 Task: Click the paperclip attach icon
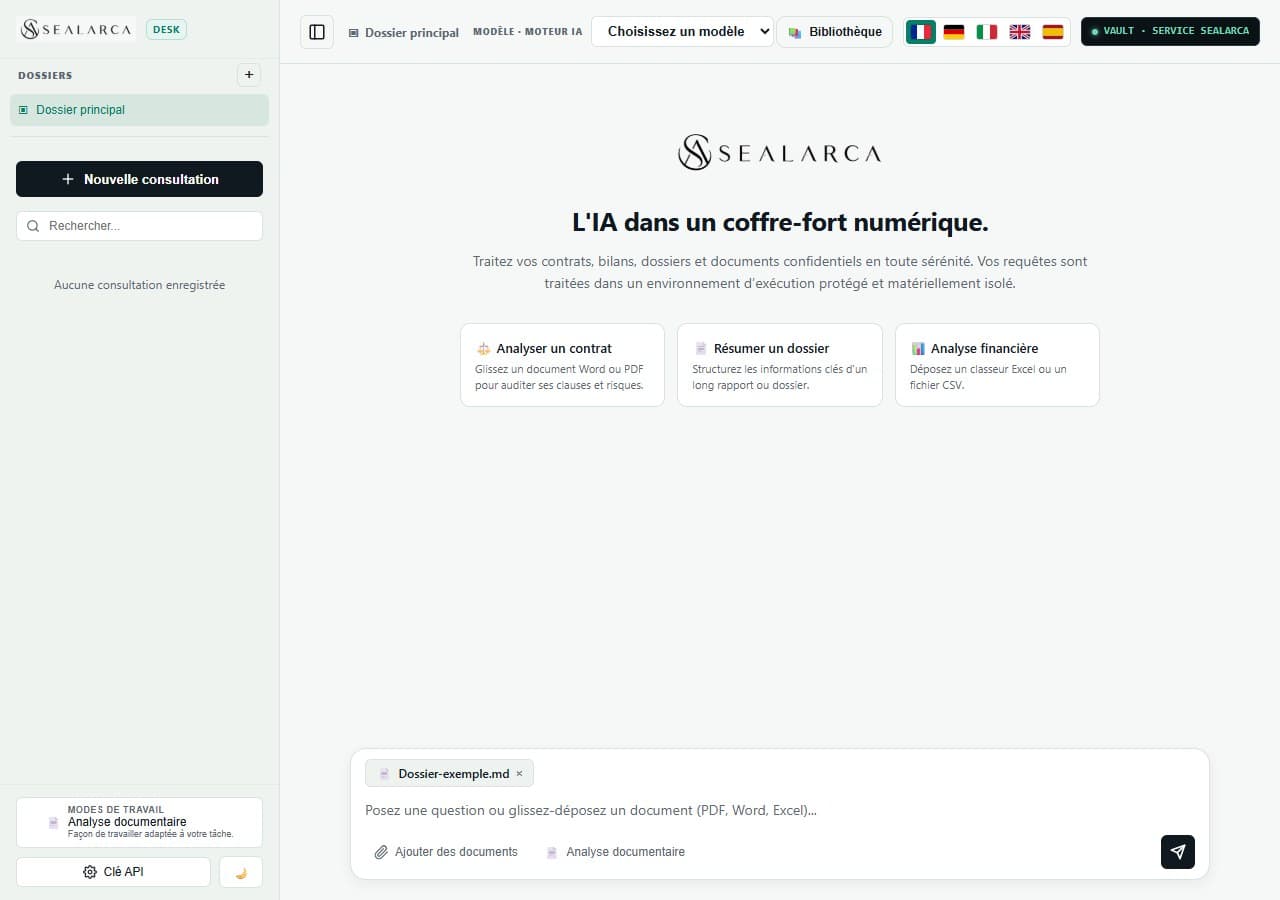coord(381,852)
